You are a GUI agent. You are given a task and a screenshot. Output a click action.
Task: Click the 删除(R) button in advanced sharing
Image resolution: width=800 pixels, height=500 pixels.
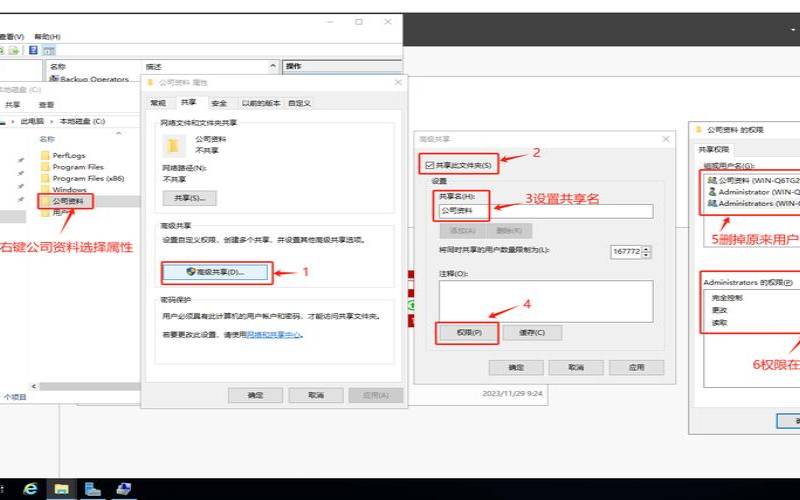point(509,231)
